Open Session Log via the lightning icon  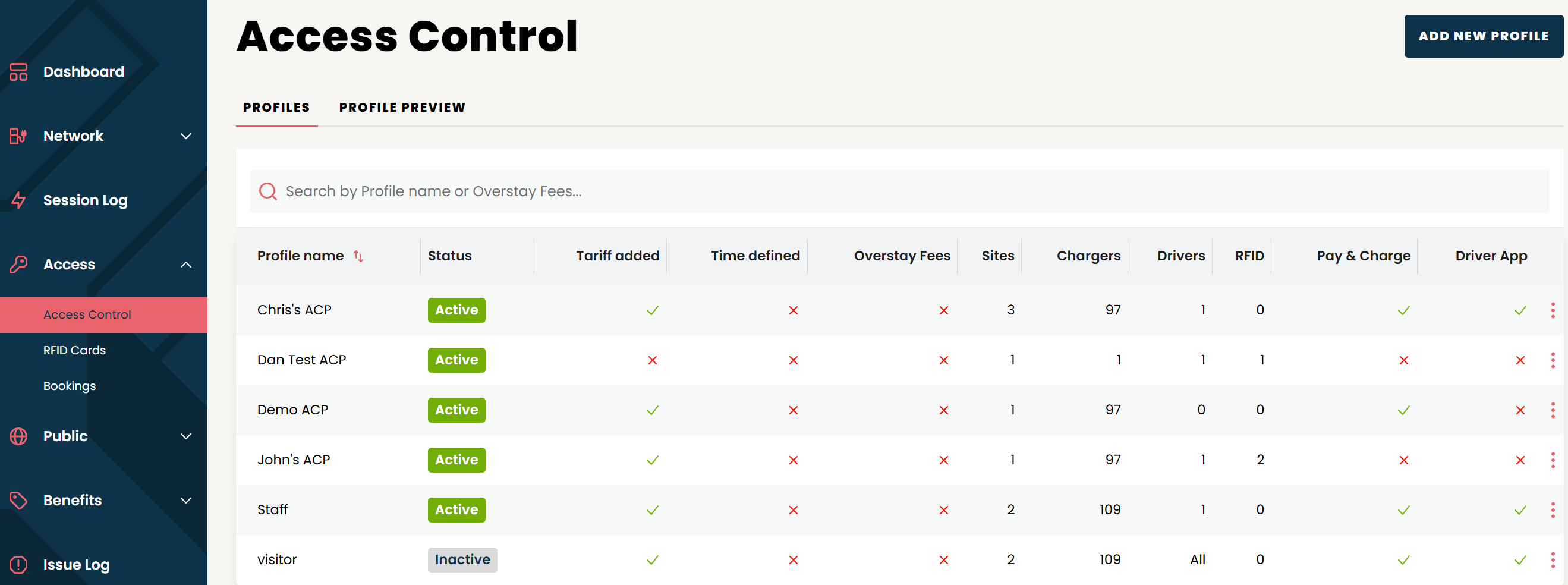(18, 200)
